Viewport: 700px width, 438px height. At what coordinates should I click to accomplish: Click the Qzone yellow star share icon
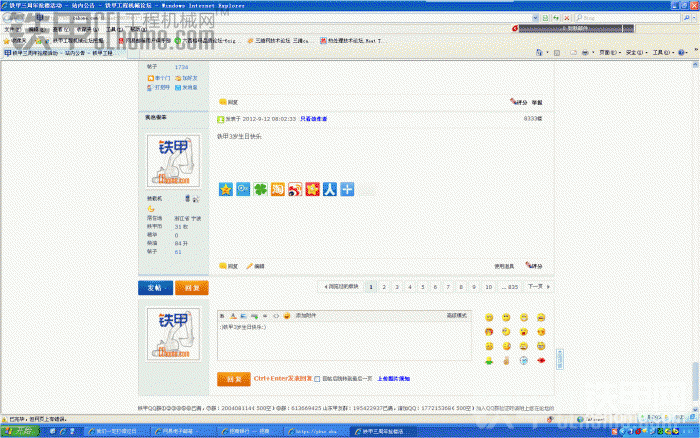coord(226,188)
